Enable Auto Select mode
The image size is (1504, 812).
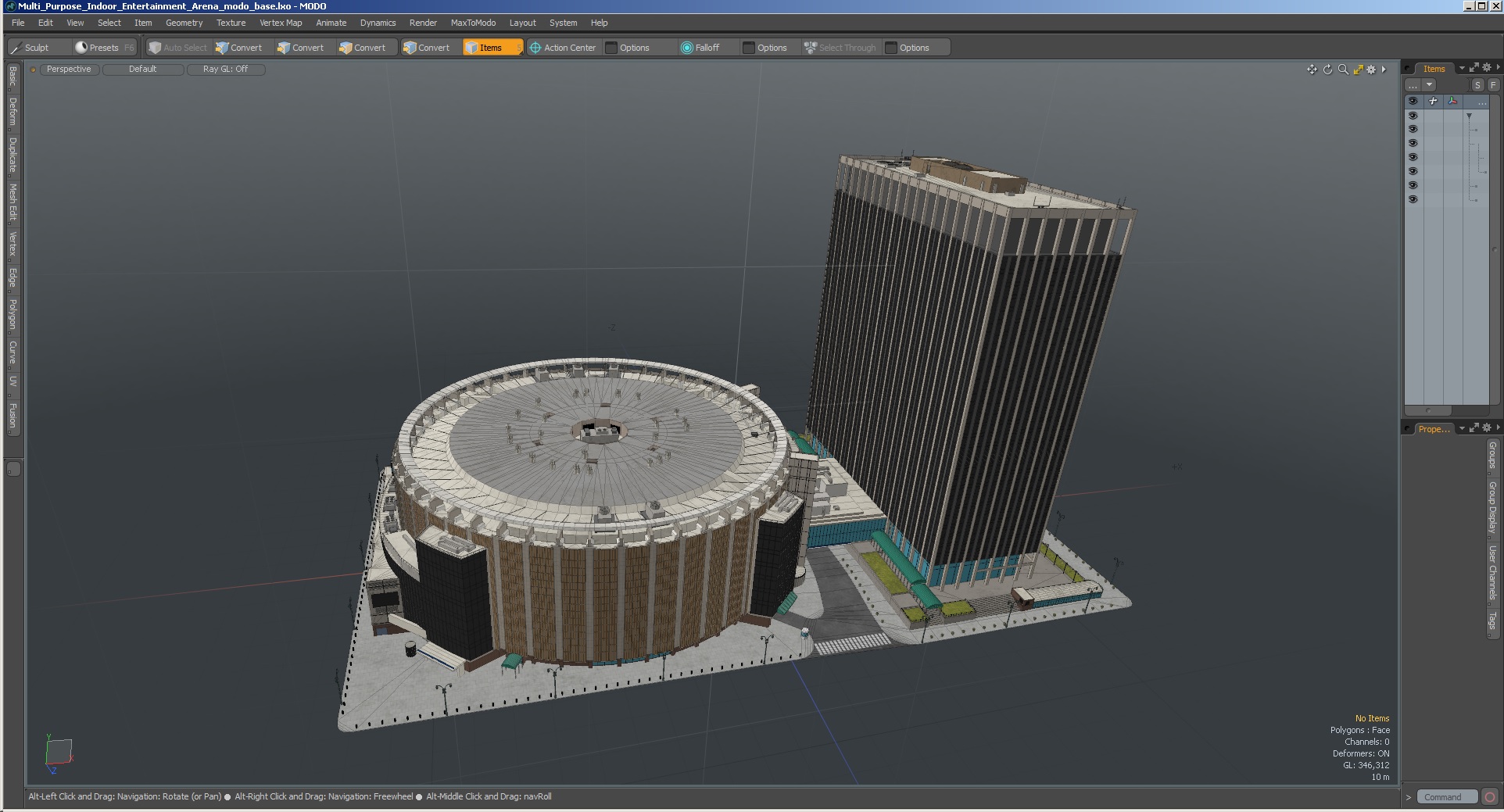178,48
